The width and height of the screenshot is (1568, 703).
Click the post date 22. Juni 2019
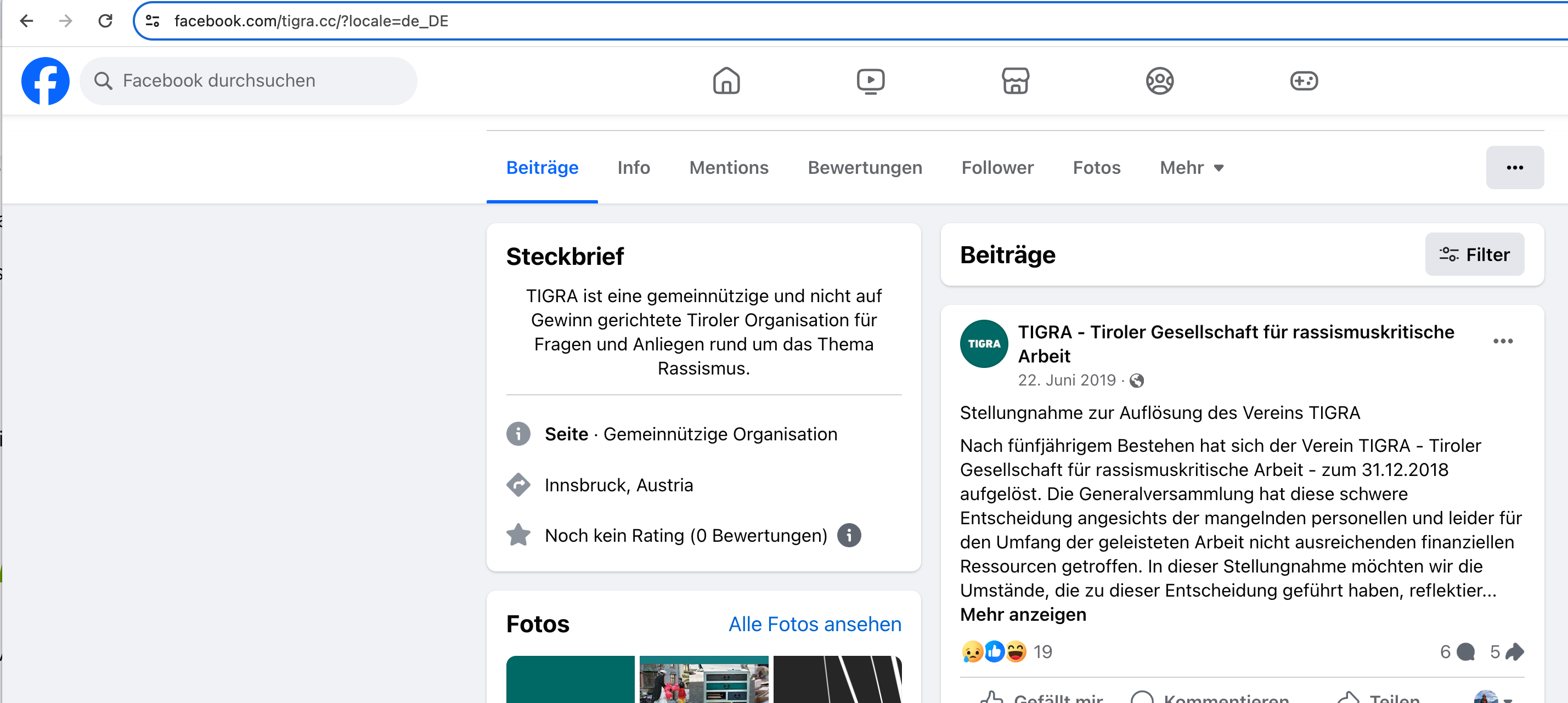pos(1067,381)
